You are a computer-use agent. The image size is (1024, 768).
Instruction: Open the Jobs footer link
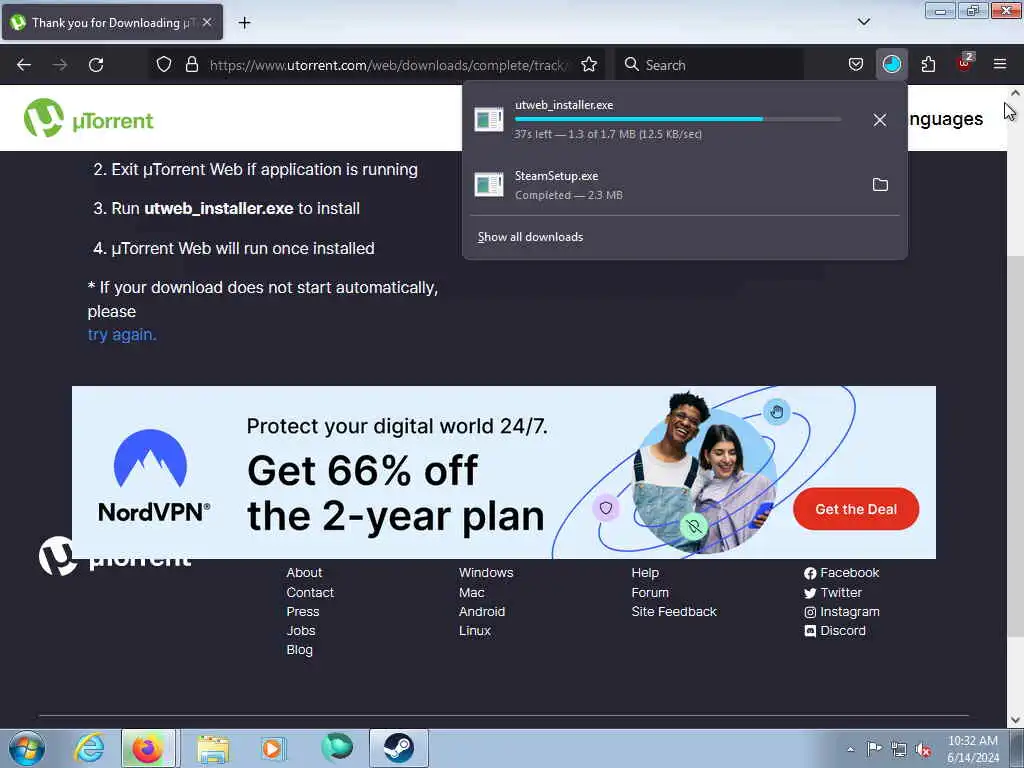(x=301, y=631)
